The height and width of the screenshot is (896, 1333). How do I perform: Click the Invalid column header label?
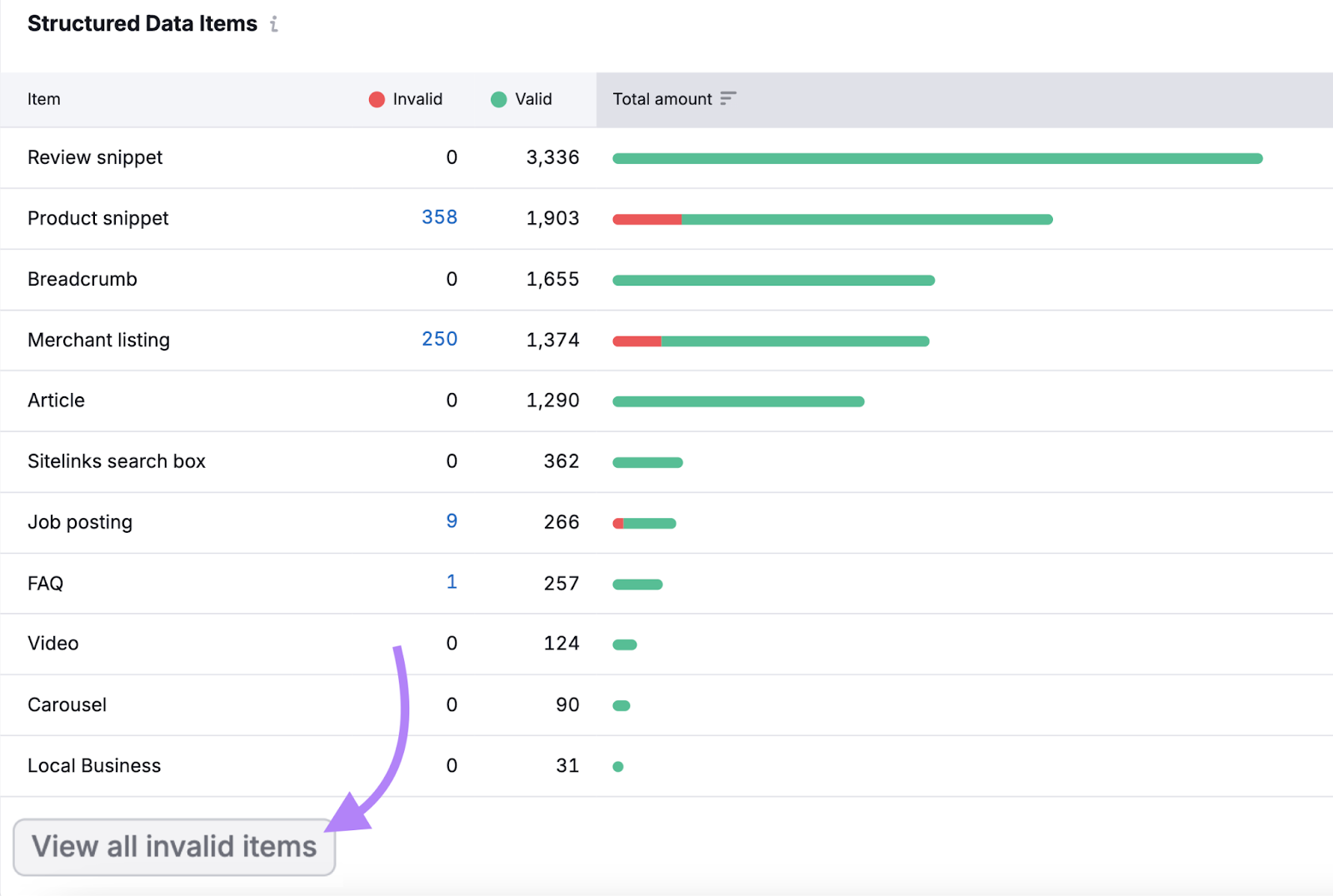417,99
